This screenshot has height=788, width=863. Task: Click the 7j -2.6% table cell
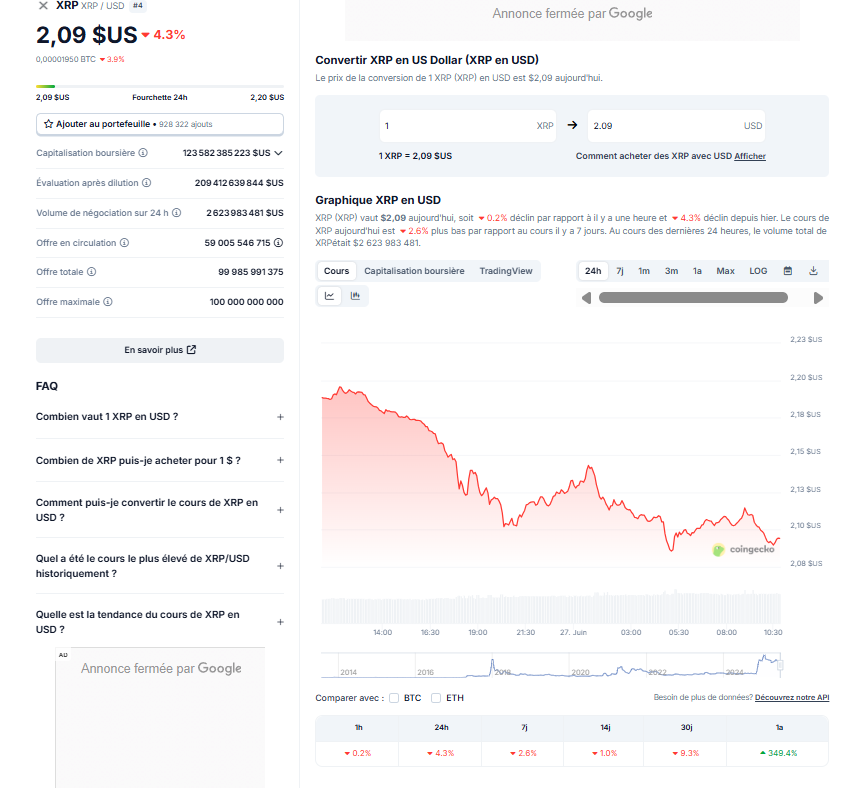pos(523,753)
